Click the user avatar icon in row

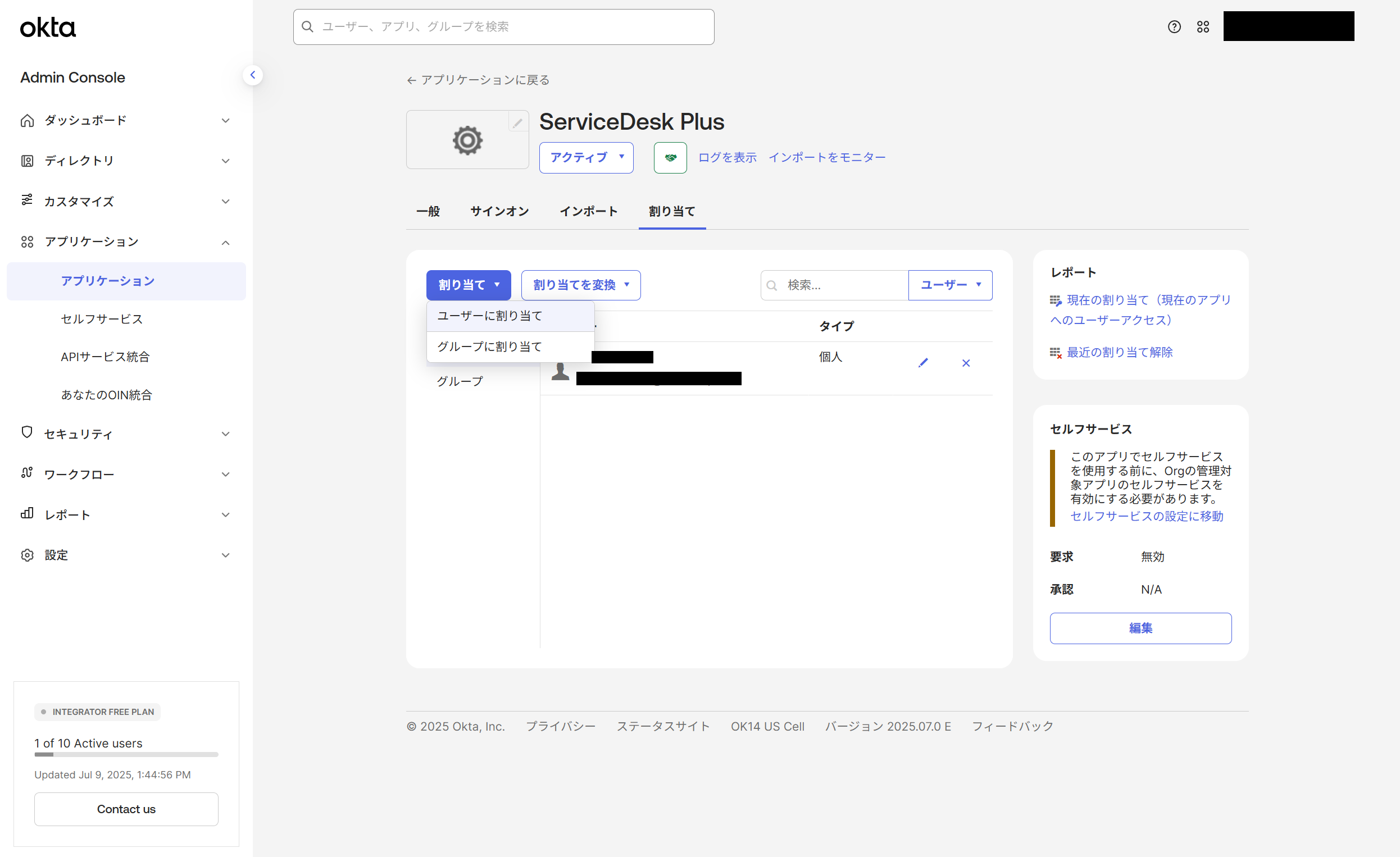point(560,371)
